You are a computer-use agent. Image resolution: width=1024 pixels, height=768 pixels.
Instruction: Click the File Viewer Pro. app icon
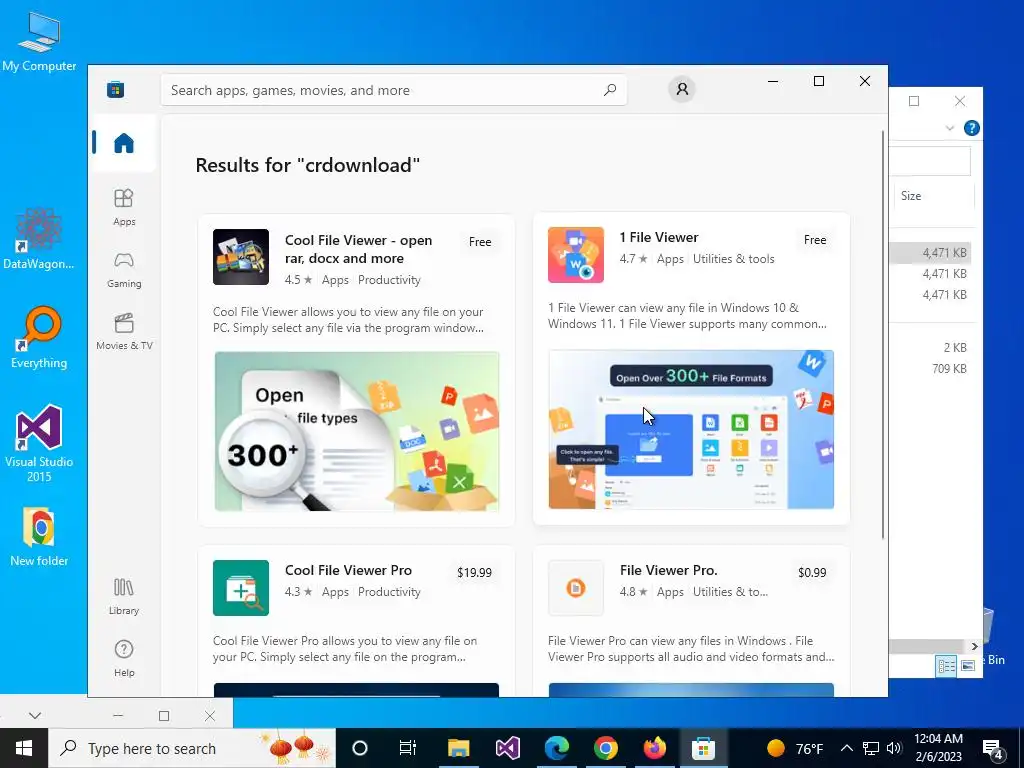pos(576,588)
